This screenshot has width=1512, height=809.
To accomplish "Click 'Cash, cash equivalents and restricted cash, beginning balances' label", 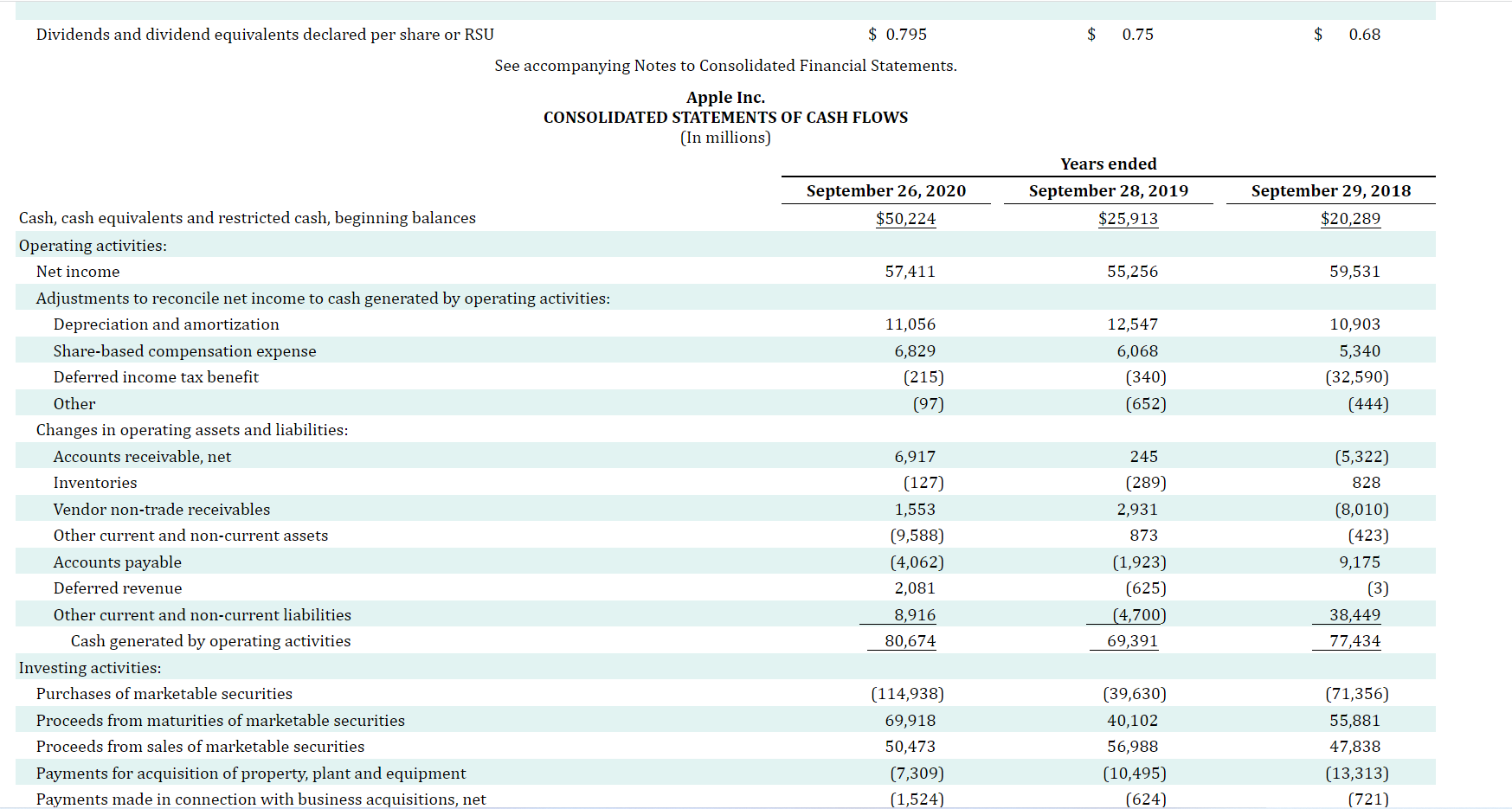I will click(x=247, y=218).
